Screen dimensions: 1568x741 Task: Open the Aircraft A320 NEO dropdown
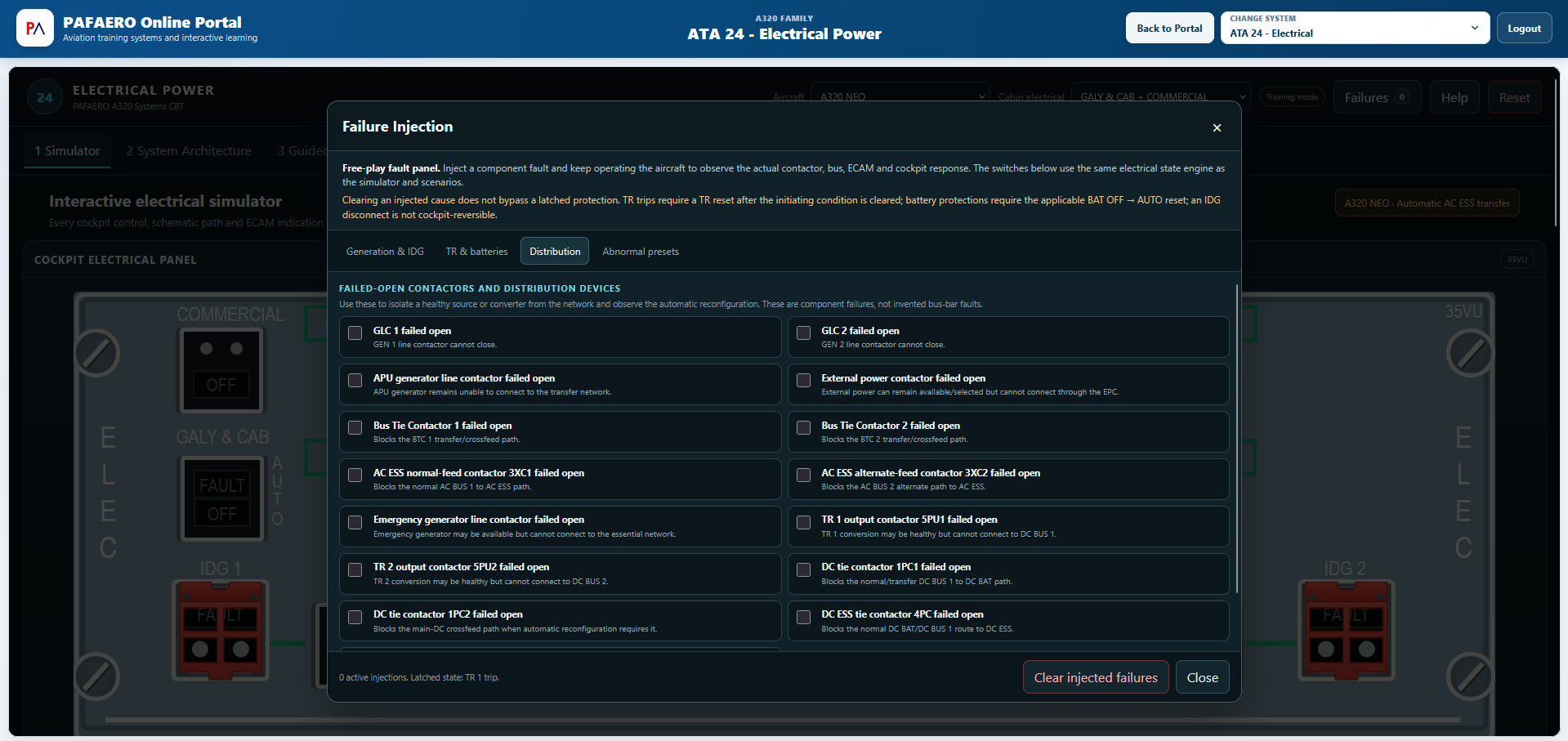point(900,96)
